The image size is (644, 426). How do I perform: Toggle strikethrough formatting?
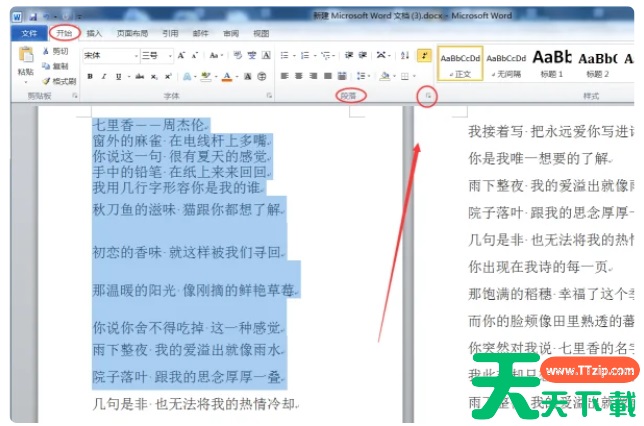click(x=140, y=76)
